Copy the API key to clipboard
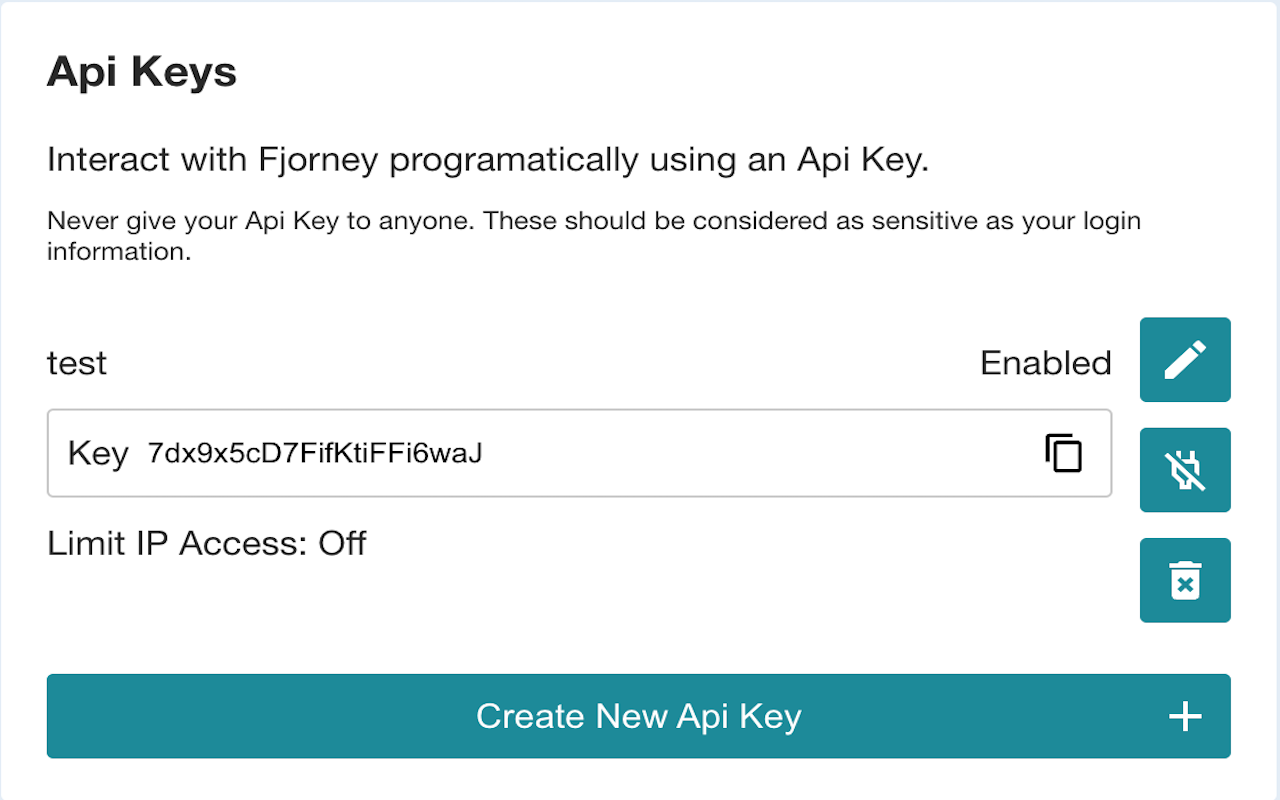This screenshot has height=800, width=1280. [x=1064, y=453]
